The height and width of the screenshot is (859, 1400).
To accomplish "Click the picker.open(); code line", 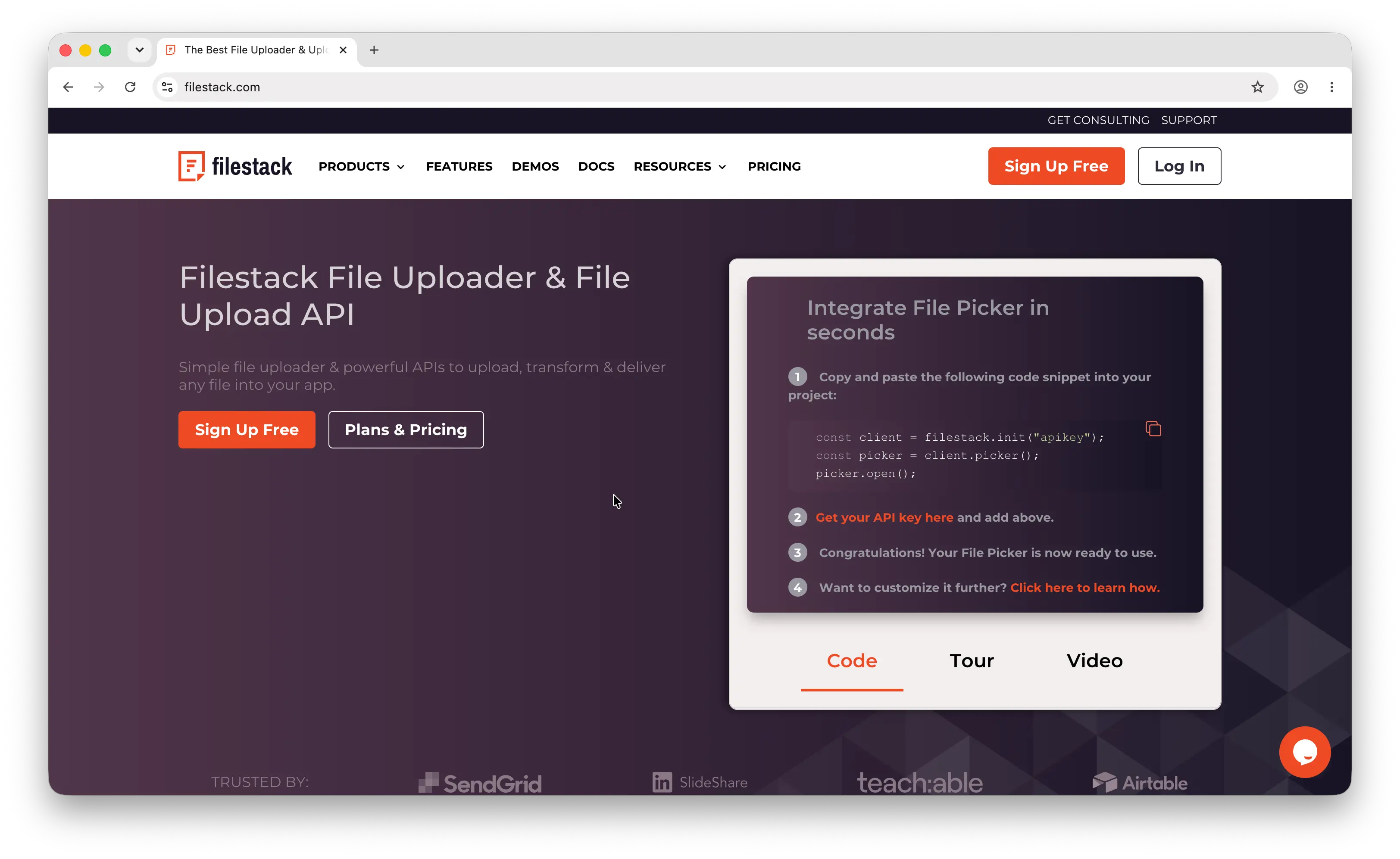I will pyautogui.click(x=865, y=474).
